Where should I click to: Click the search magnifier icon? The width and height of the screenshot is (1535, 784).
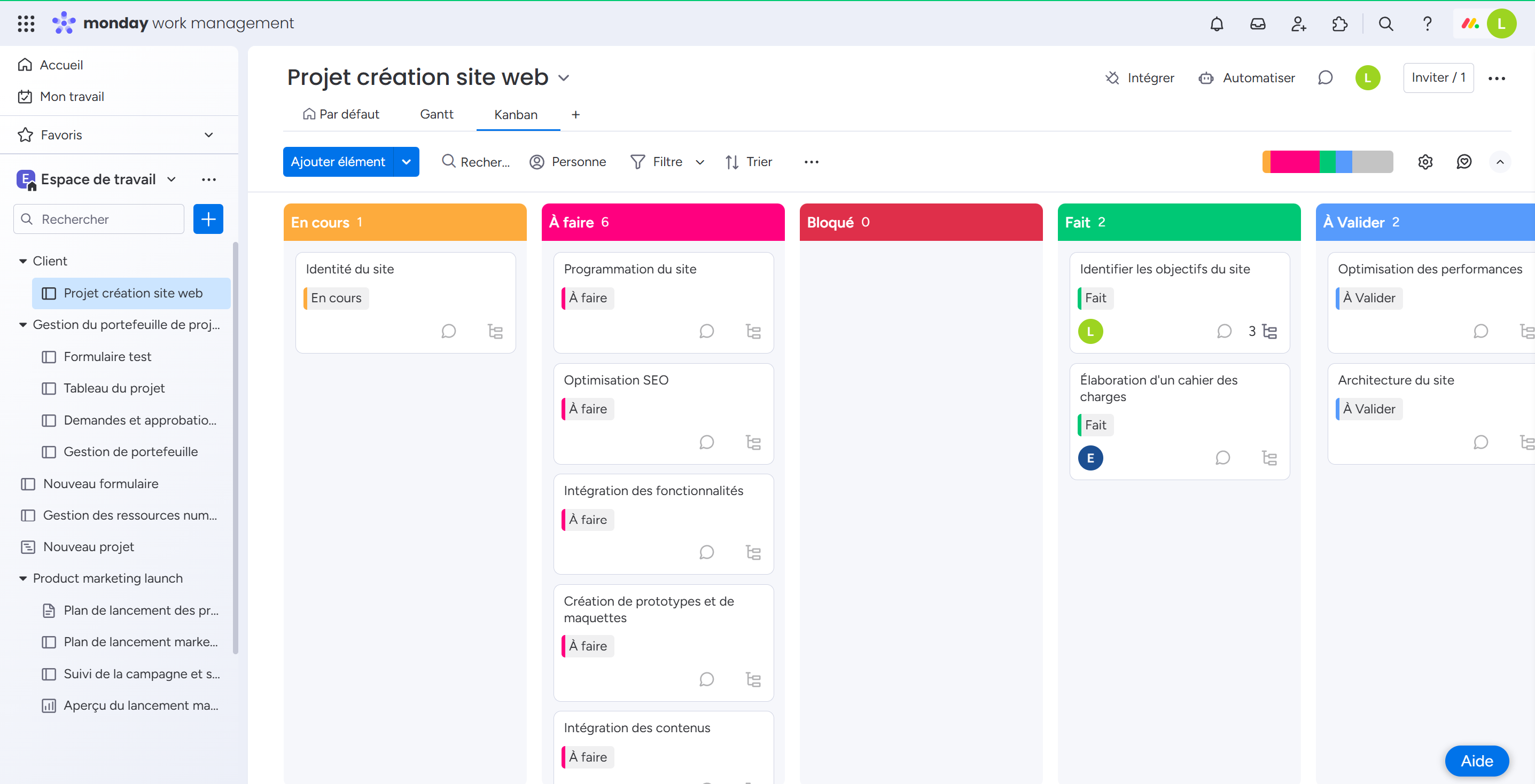[x=1385, y=22]
